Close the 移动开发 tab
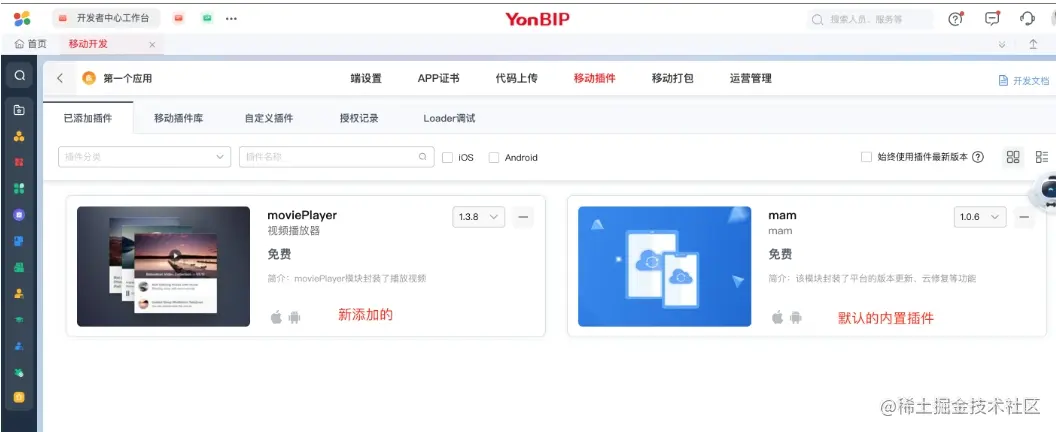The height and width of the screenshot is (432, 1056). (152, 44)
